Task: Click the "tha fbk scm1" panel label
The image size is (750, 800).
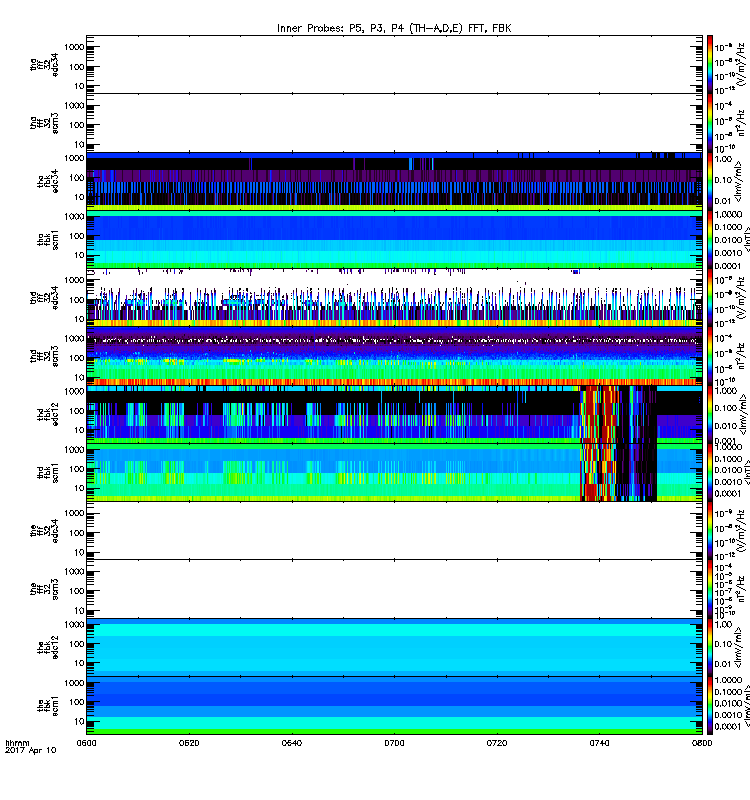Action: pos(47,240)
